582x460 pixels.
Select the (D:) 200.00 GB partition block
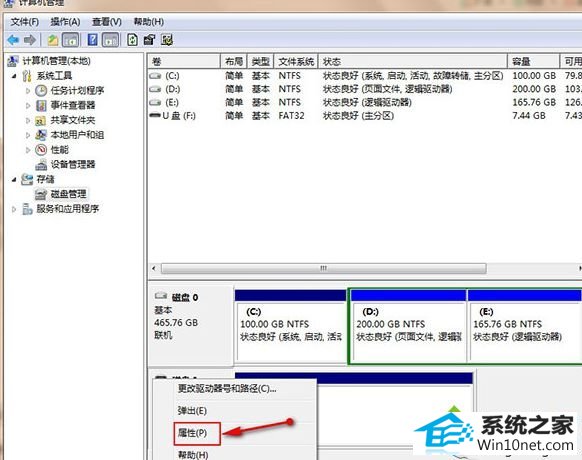(408, 326)
